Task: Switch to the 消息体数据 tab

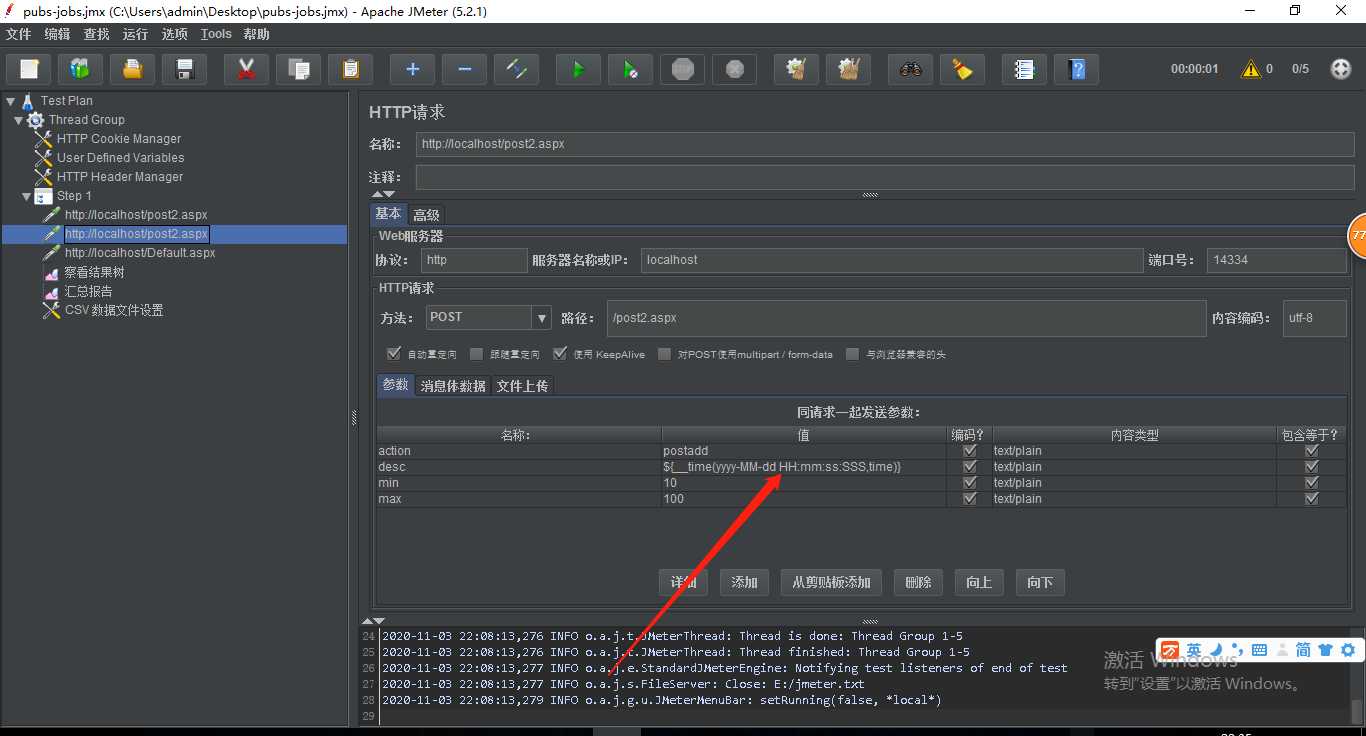Action: click(453, 386)
